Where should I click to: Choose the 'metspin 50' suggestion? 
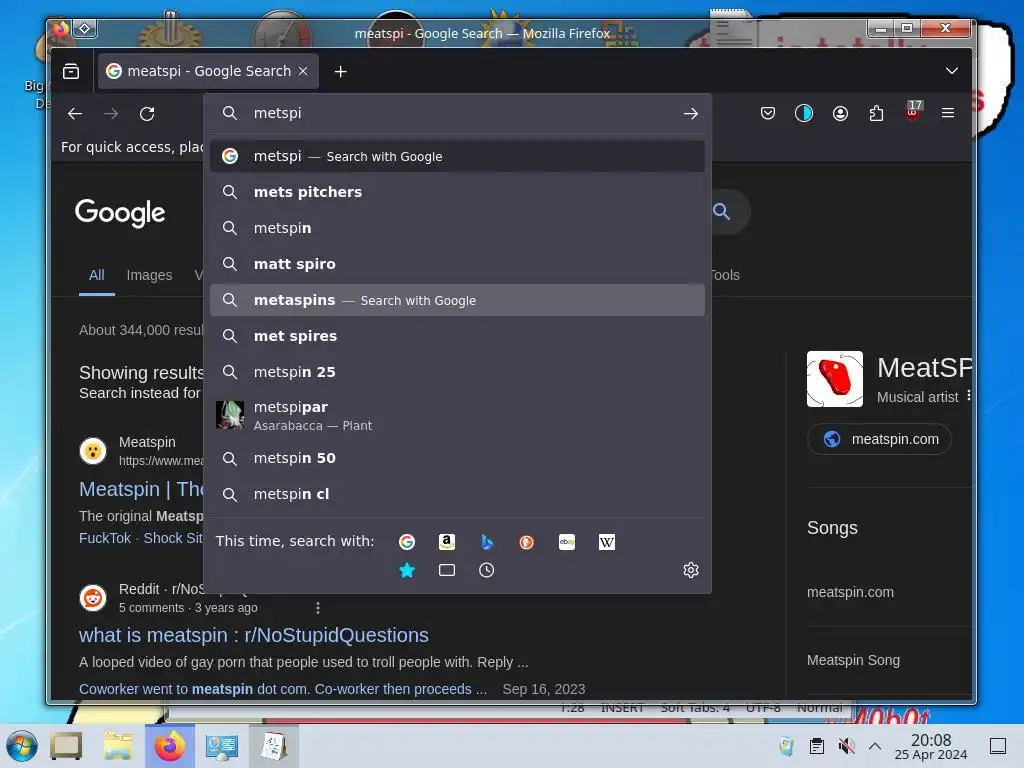point(457,458)
